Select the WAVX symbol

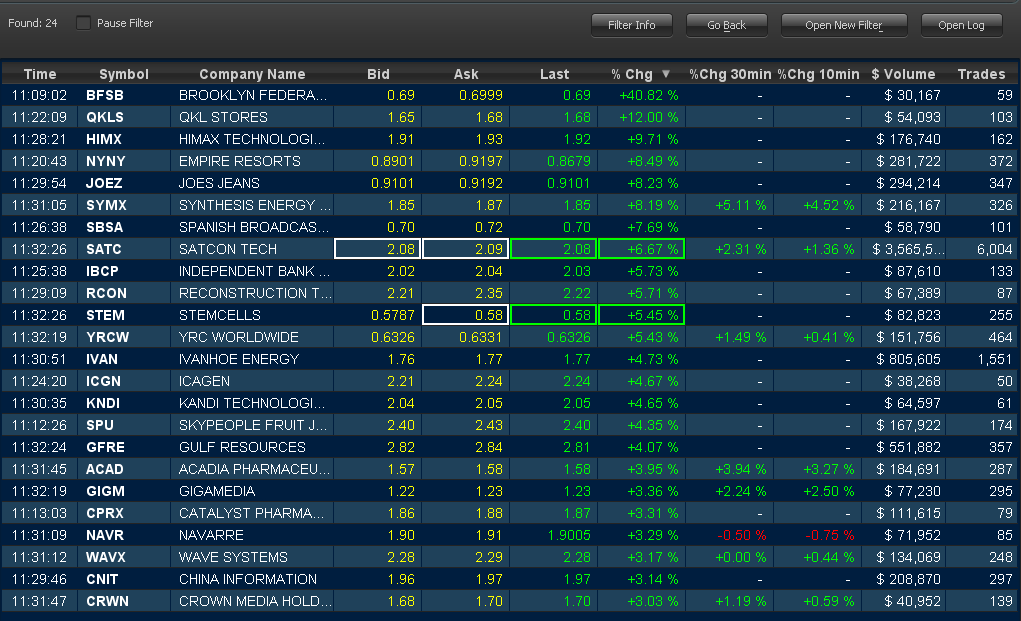pos(105,557)
